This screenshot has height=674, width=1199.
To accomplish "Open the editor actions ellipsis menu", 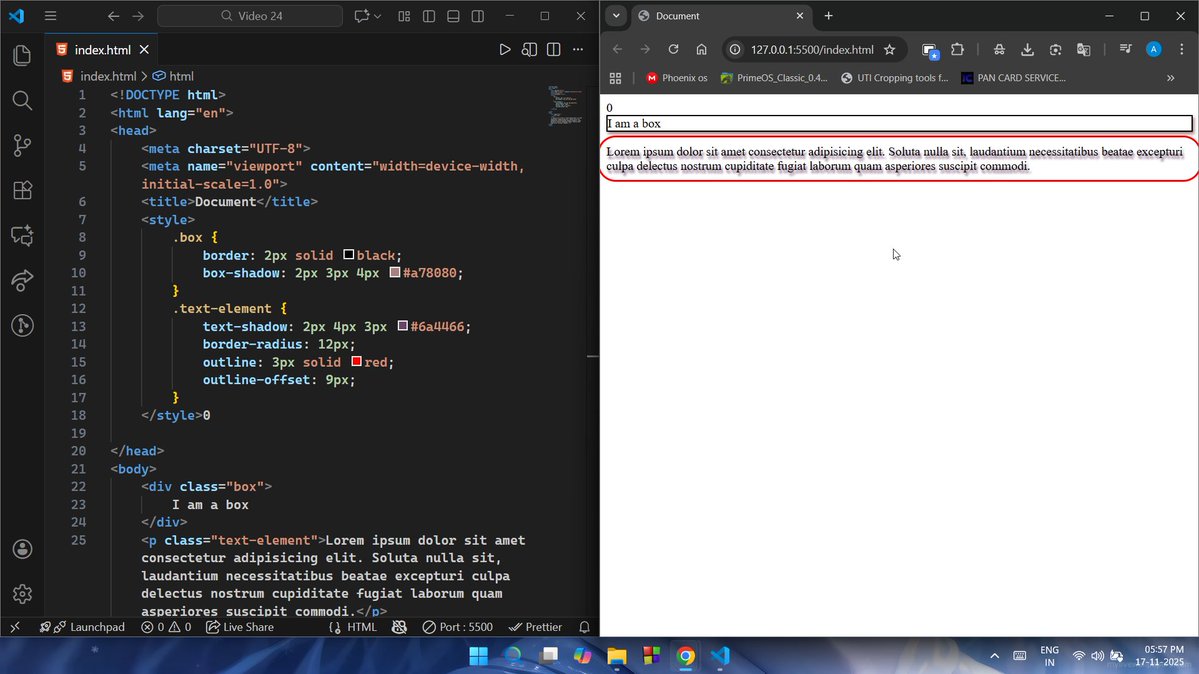I will point(578,49).
